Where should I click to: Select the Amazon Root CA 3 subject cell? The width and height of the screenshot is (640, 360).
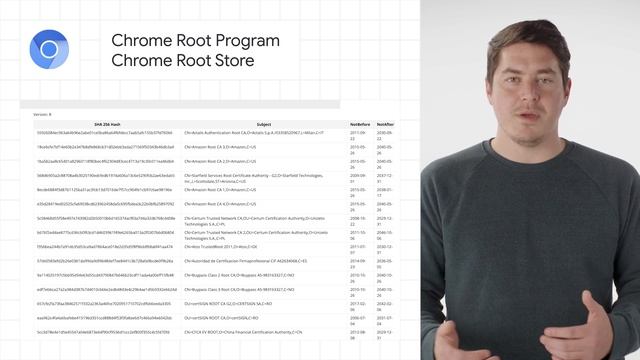click(220, 147)
